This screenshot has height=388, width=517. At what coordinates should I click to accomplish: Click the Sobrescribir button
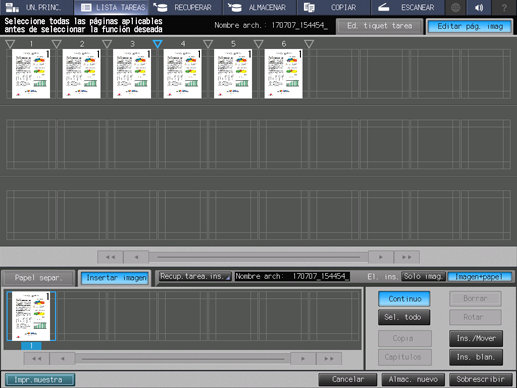click(480, 380)
